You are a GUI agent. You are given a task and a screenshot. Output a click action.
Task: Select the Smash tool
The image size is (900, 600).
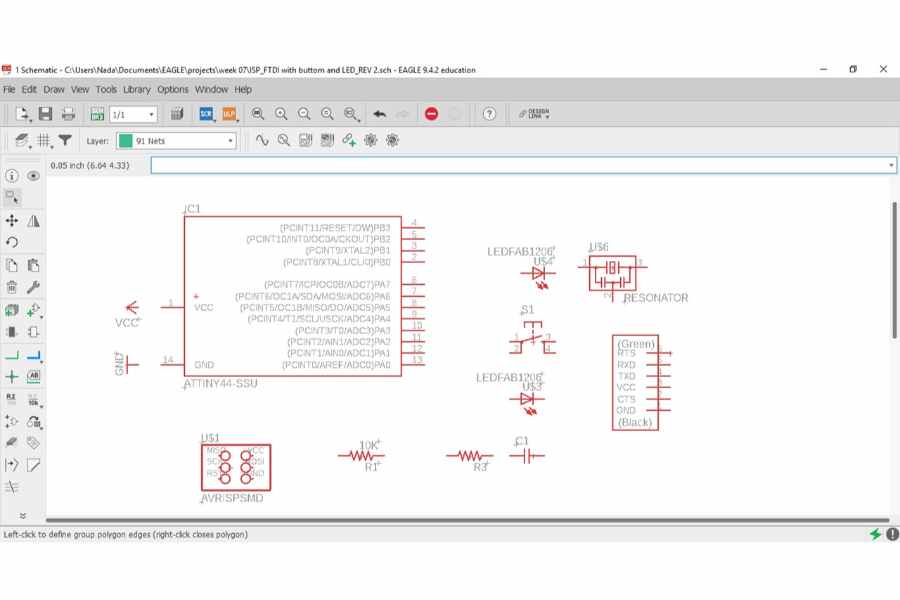point(11,421)
